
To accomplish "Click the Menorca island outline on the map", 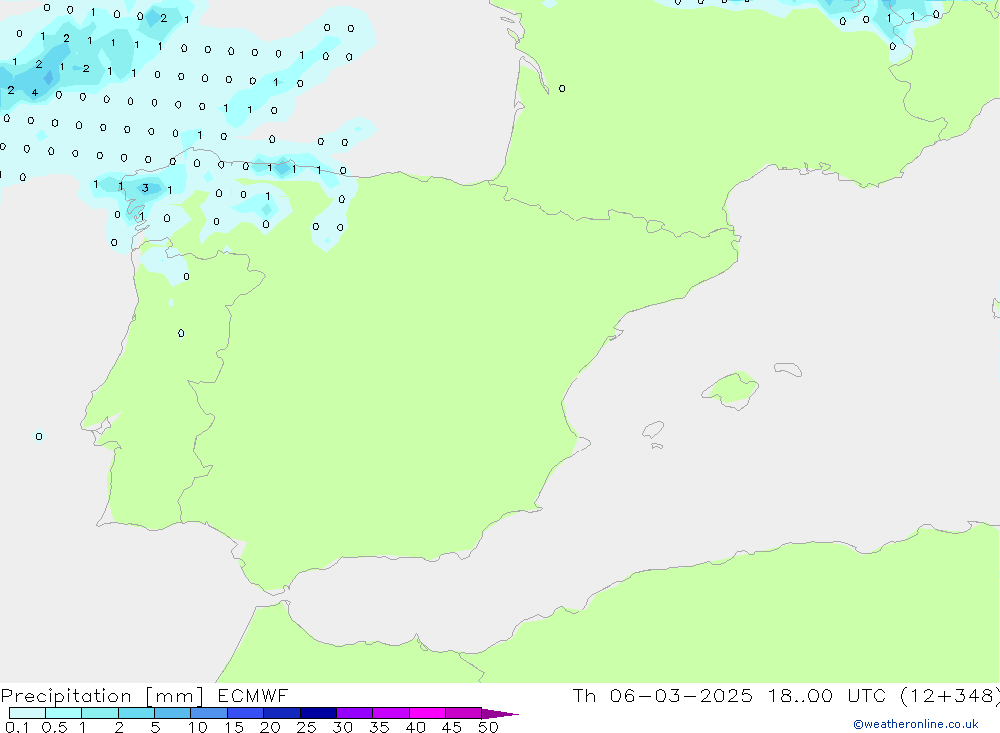I will point(788,369).
